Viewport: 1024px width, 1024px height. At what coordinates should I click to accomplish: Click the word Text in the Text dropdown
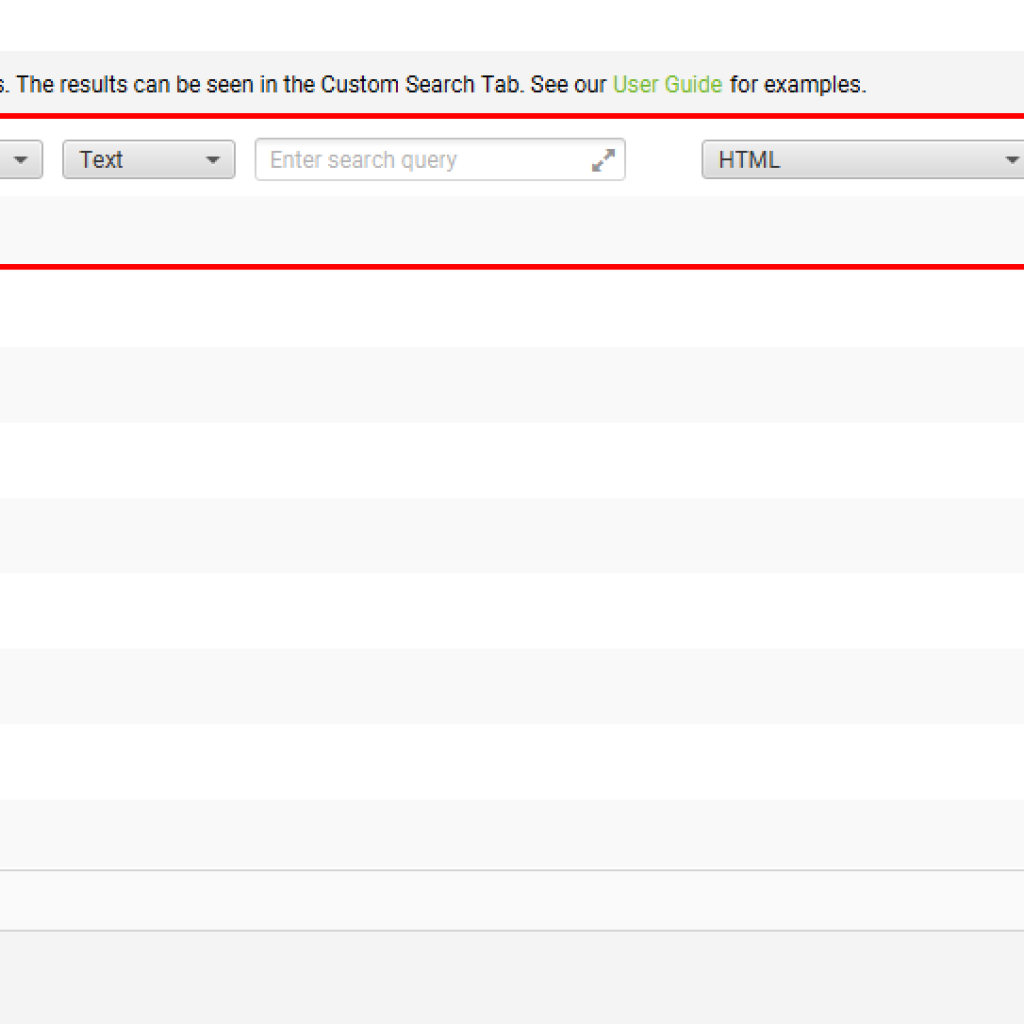[101, 160]
